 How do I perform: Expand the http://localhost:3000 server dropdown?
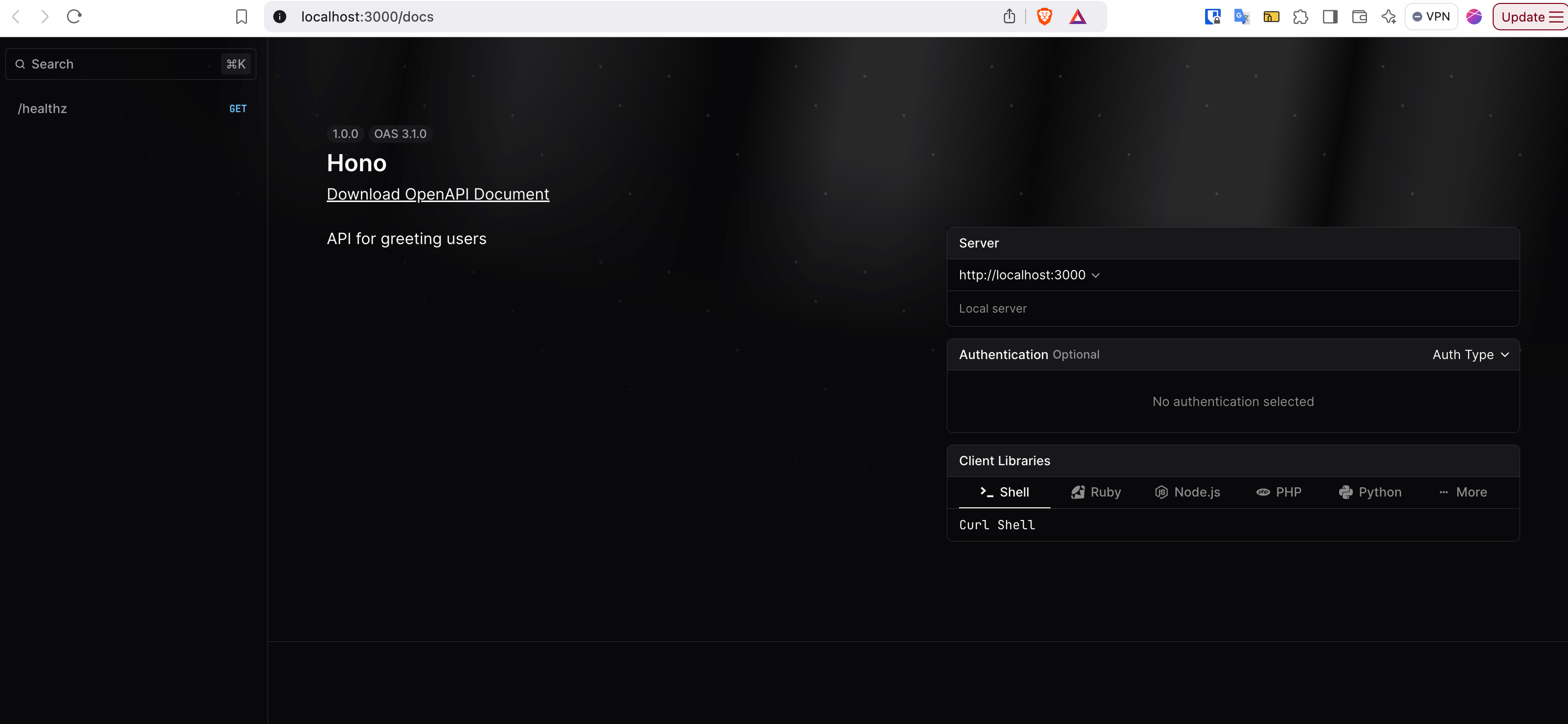1030,275
